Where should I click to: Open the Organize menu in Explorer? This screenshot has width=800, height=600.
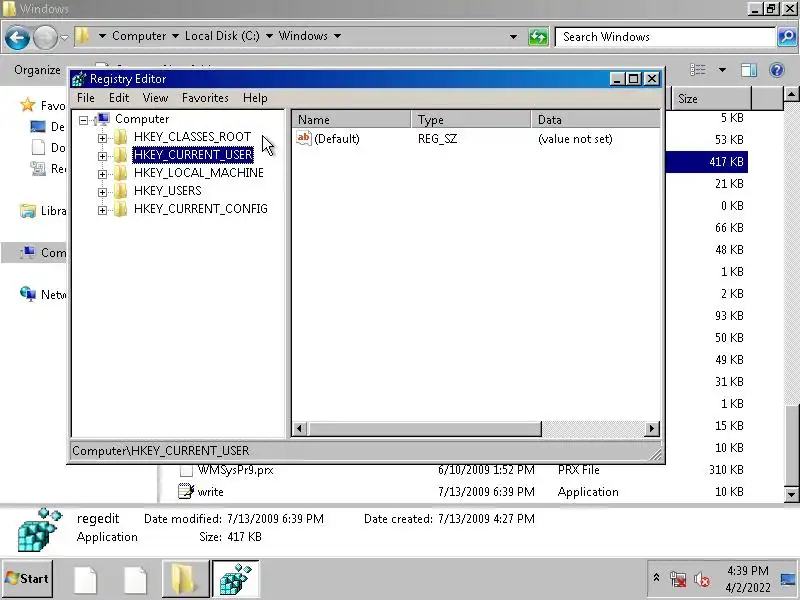[x=37, y=70]
